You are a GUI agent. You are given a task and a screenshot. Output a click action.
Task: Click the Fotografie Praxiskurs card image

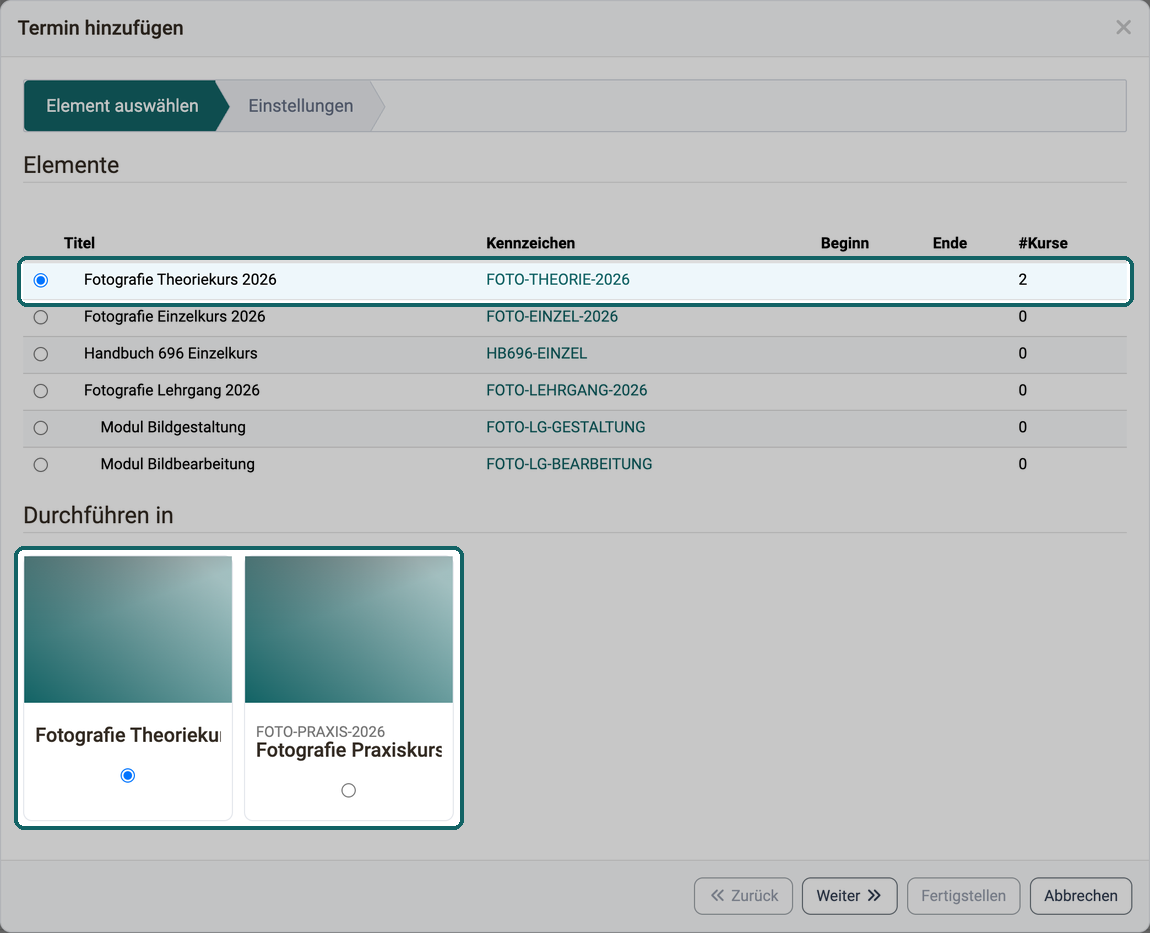(349, 629)
